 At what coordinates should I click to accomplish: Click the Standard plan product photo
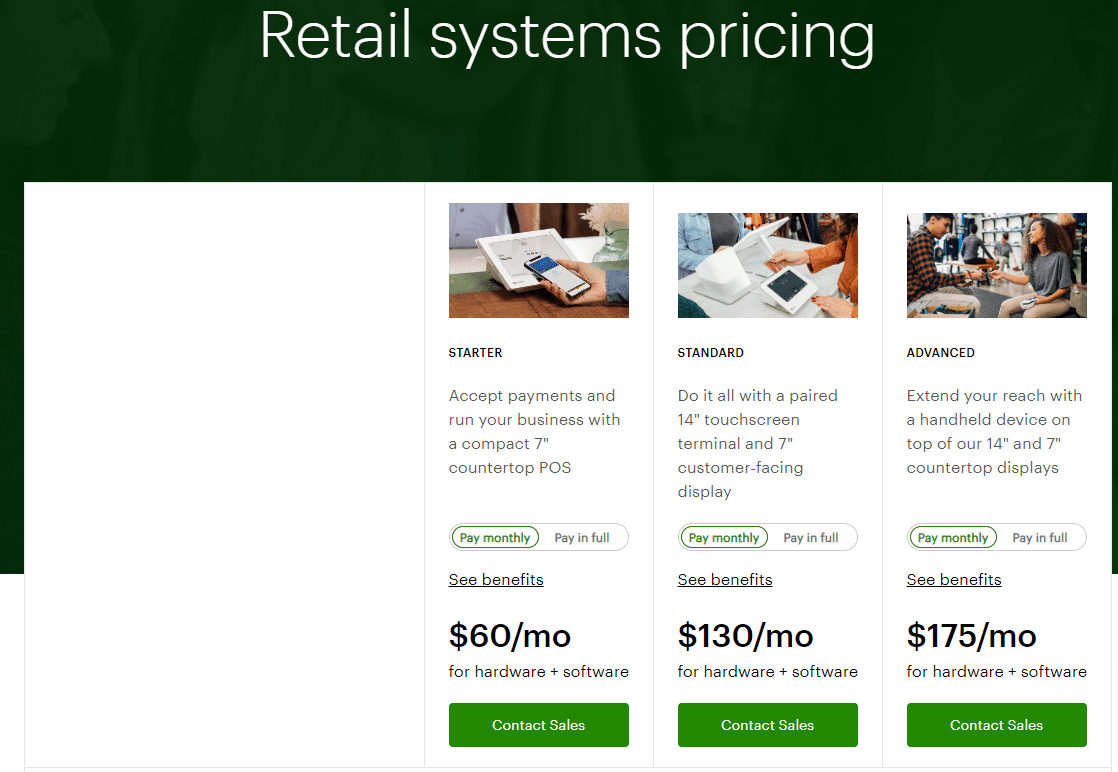767,265
